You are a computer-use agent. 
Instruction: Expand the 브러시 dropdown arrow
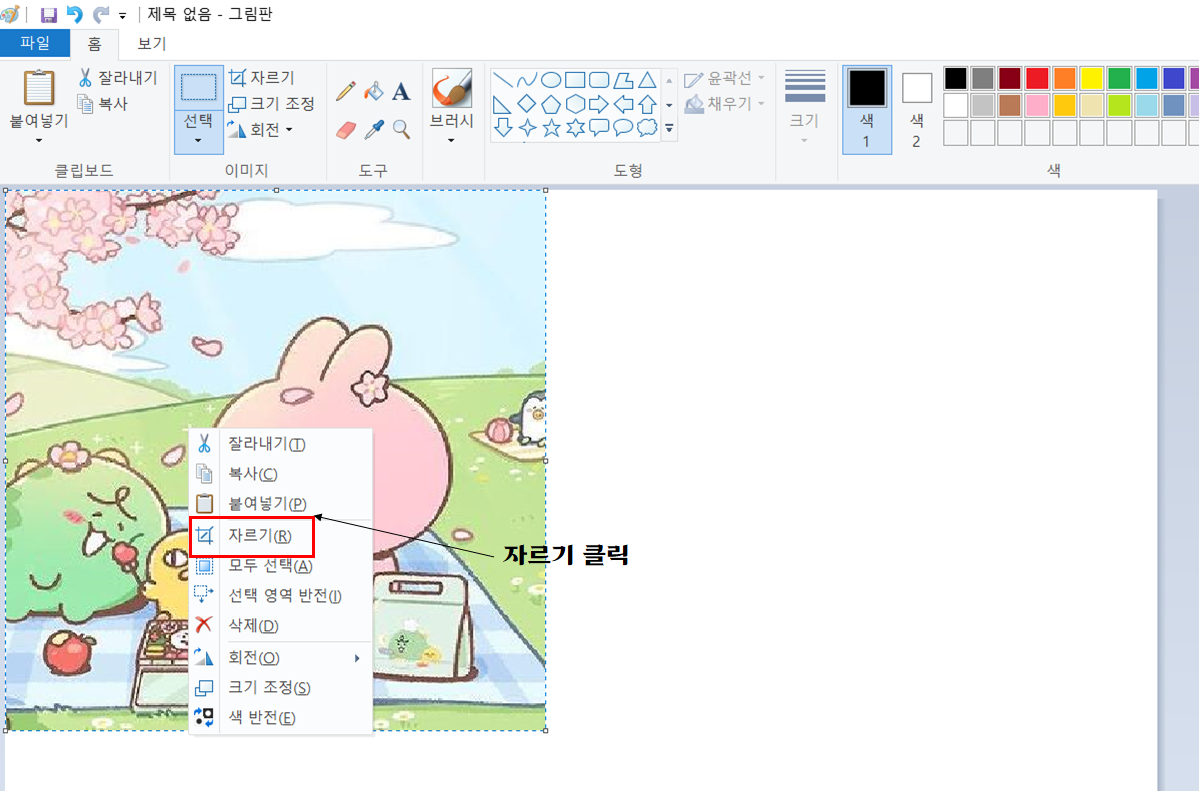pos(451,141)
